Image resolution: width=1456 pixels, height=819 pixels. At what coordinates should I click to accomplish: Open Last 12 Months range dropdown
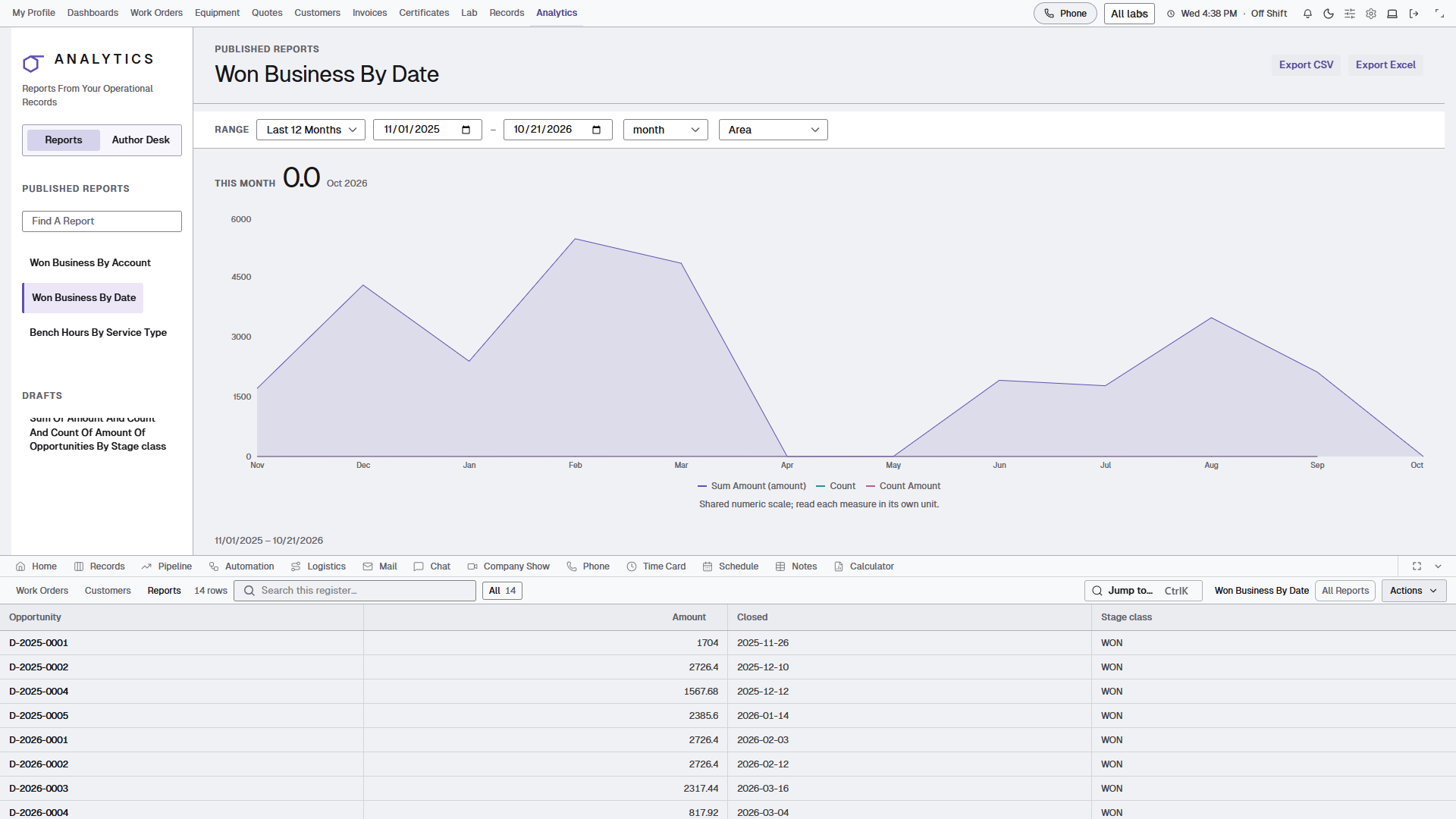click(311, 130)
